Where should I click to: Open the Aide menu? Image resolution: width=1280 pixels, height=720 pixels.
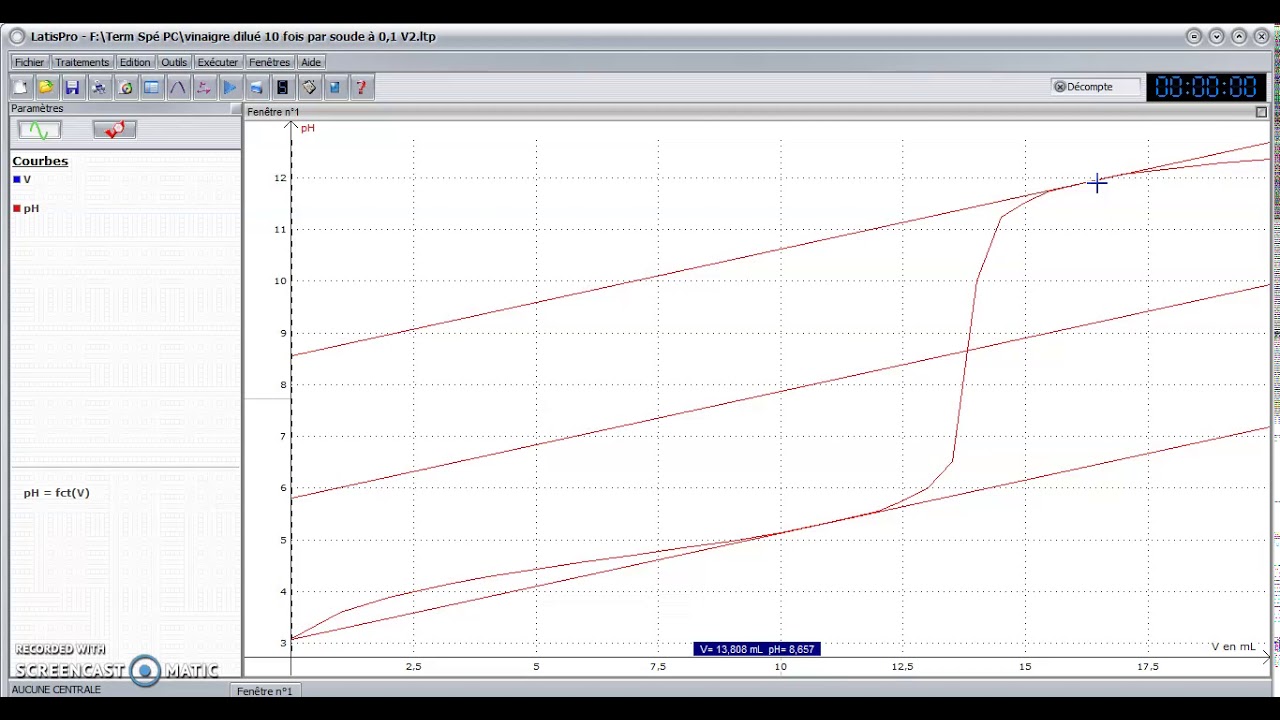point(311,62)
